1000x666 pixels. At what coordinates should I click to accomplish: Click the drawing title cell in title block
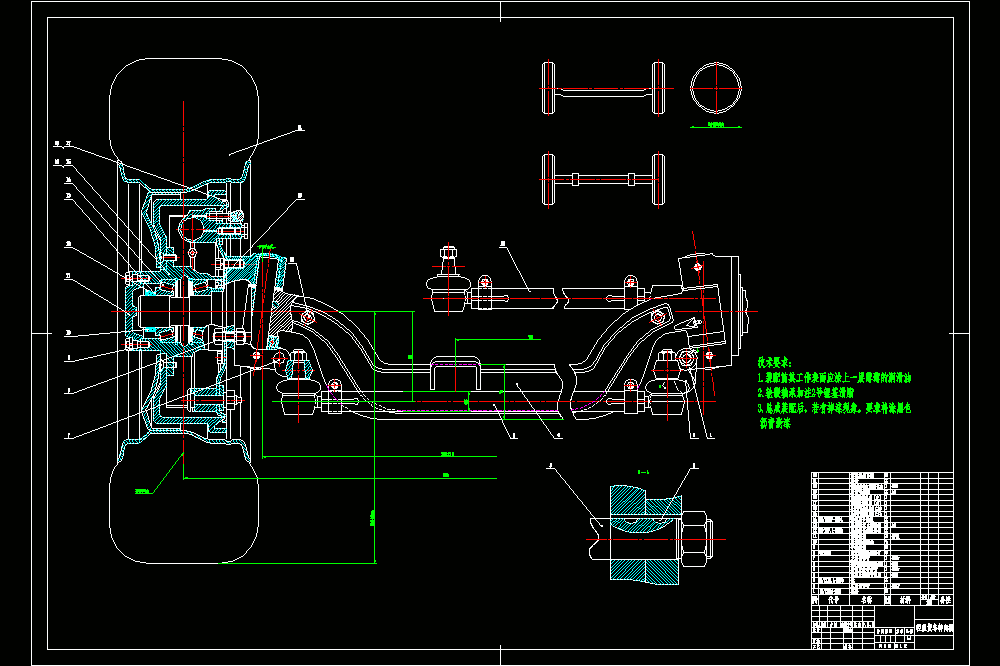[x=934, y=628]
